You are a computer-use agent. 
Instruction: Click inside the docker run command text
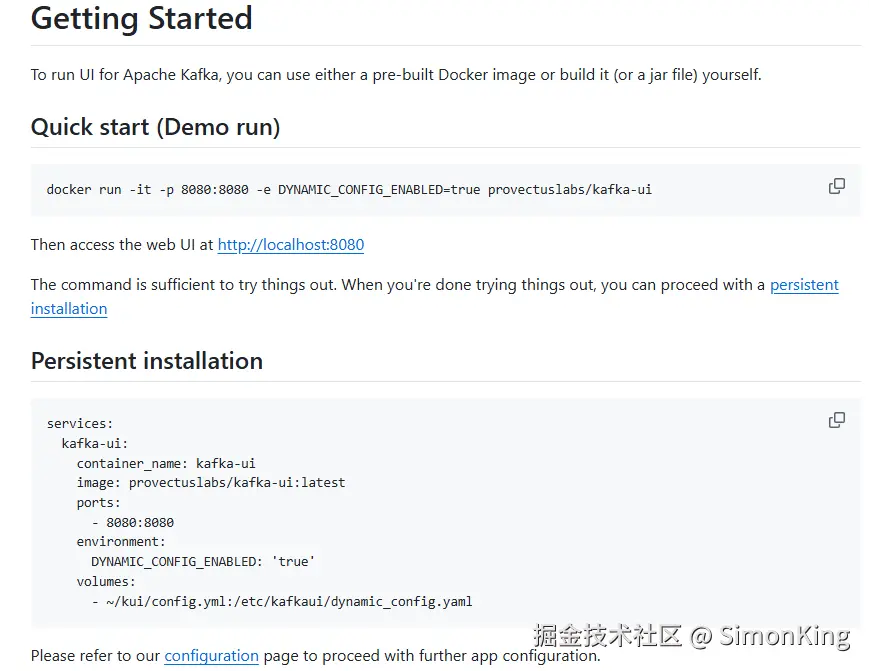[349, 189]
